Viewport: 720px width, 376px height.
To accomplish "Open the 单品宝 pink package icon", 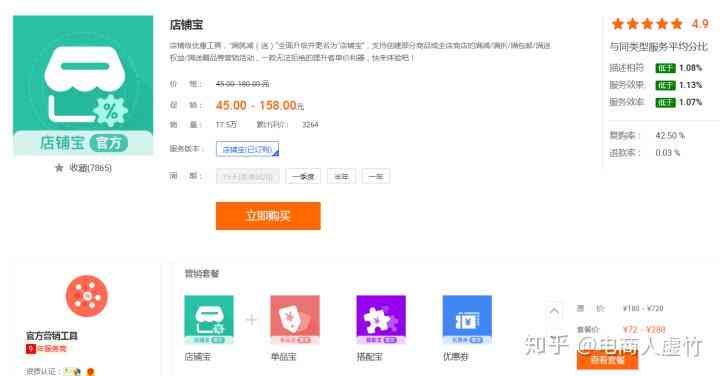I will coord(295,320).
